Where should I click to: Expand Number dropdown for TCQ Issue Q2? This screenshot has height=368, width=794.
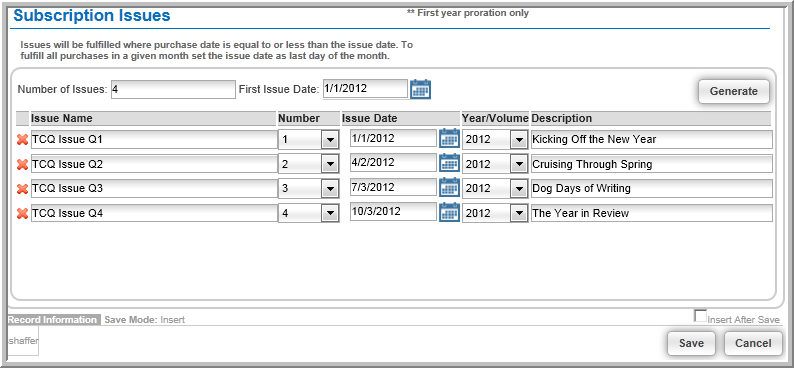(330, 165)
